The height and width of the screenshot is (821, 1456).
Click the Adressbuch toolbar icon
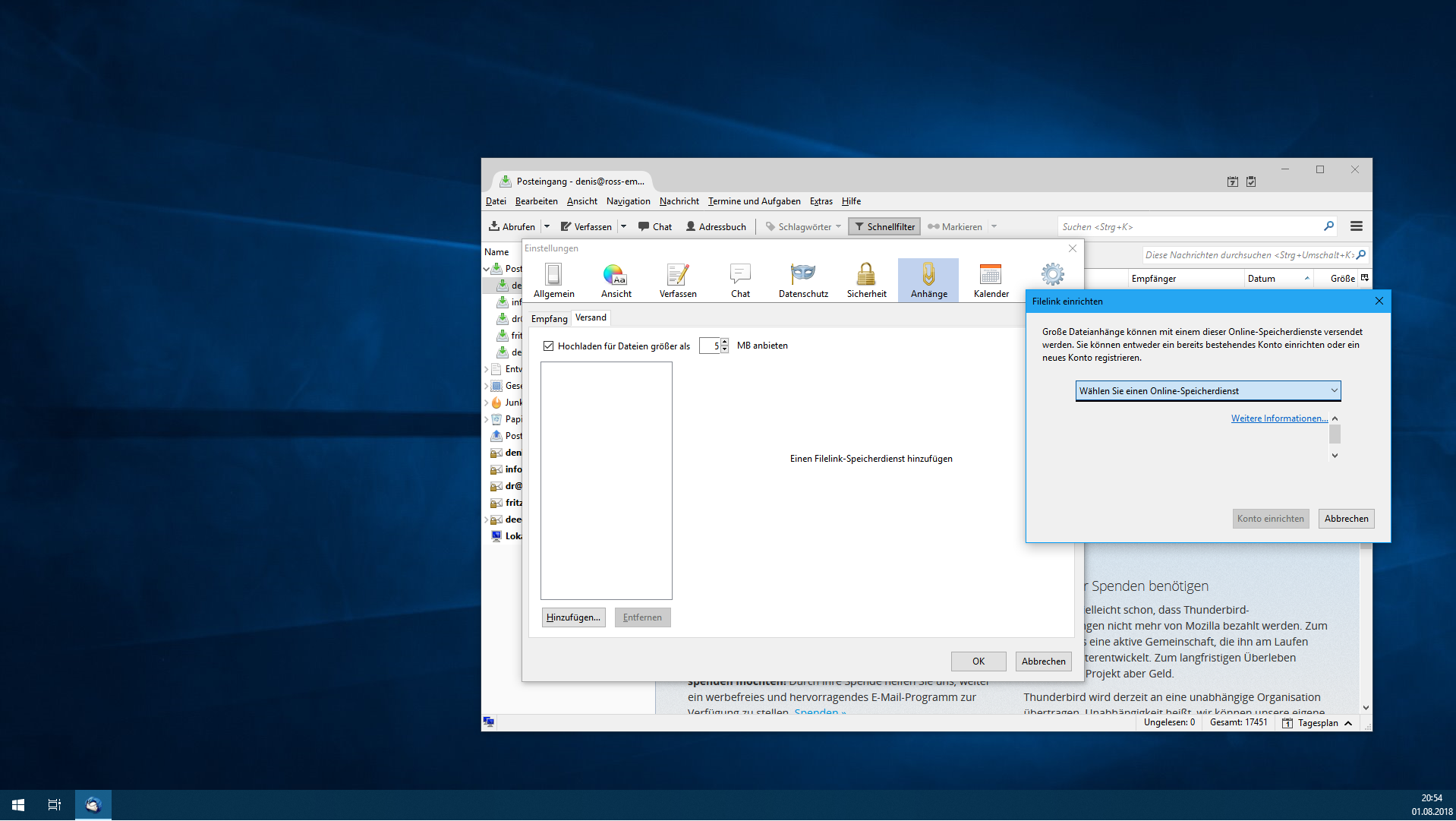coord(716,226)
